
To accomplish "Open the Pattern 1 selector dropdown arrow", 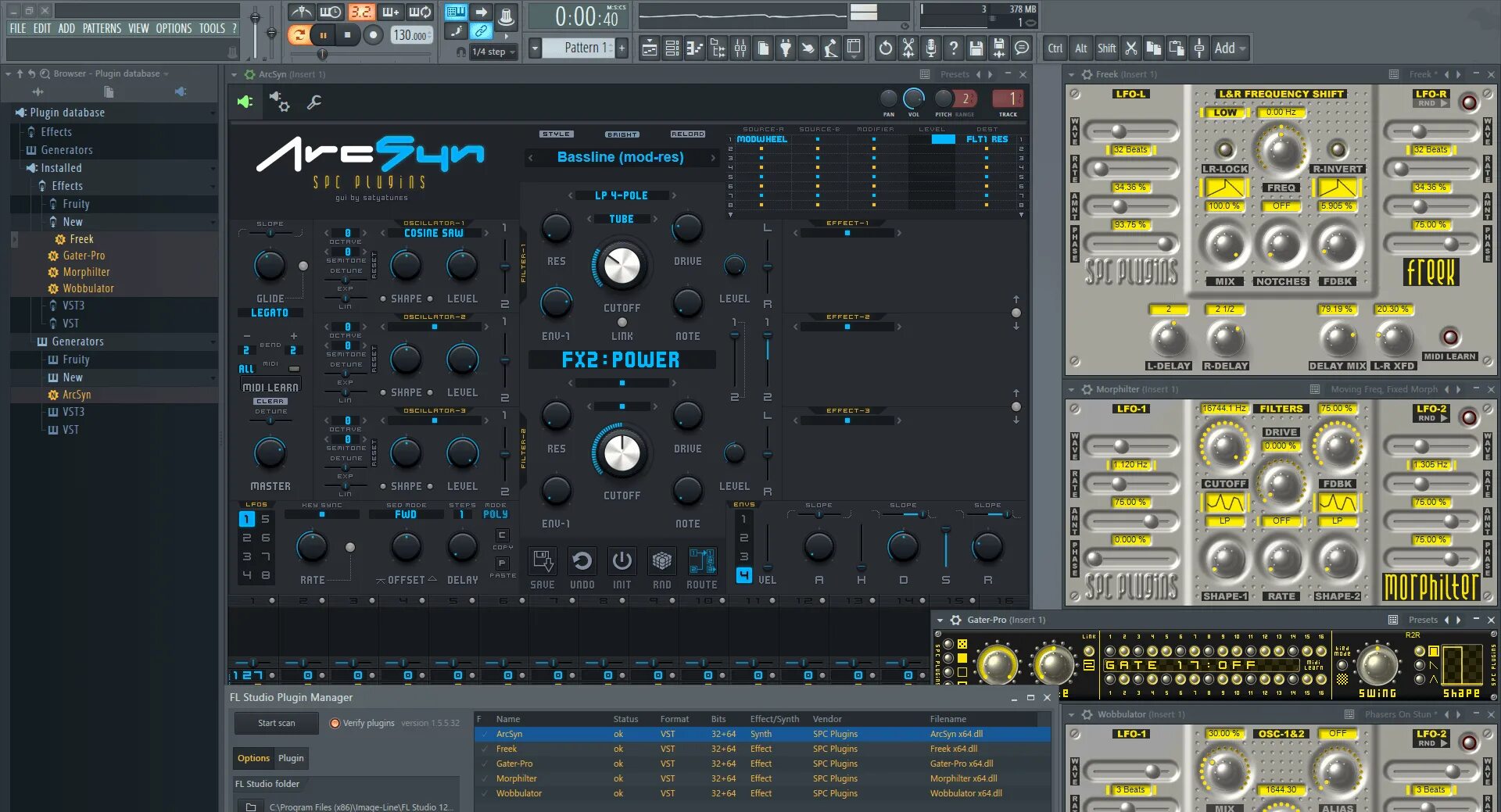I will coord(535,48).
